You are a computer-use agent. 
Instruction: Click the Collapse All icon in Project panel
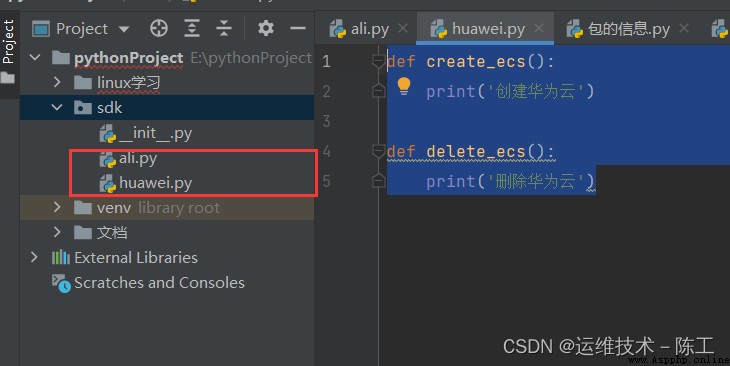coord(224,28)
